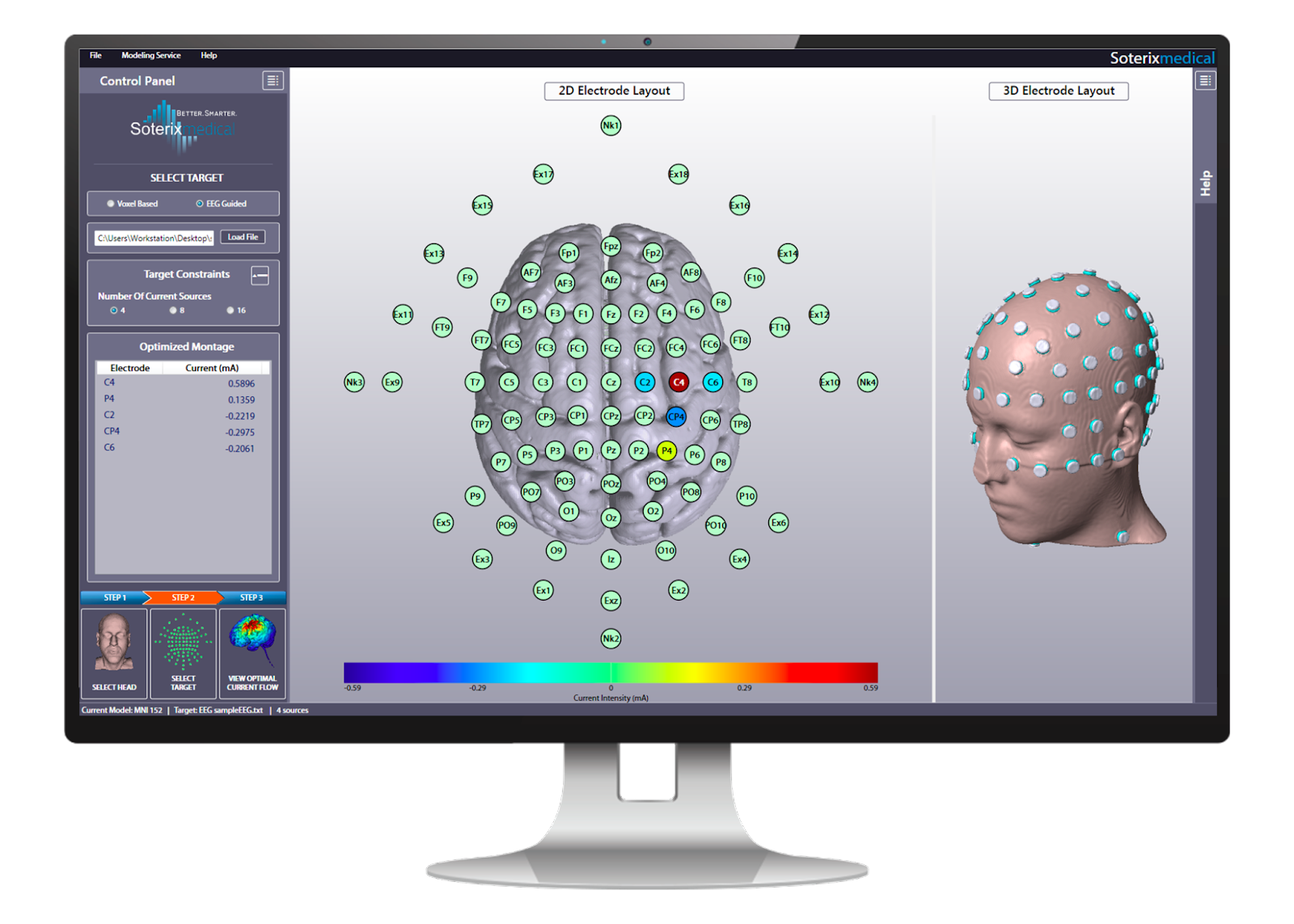Open the File menu

[95, 56]
